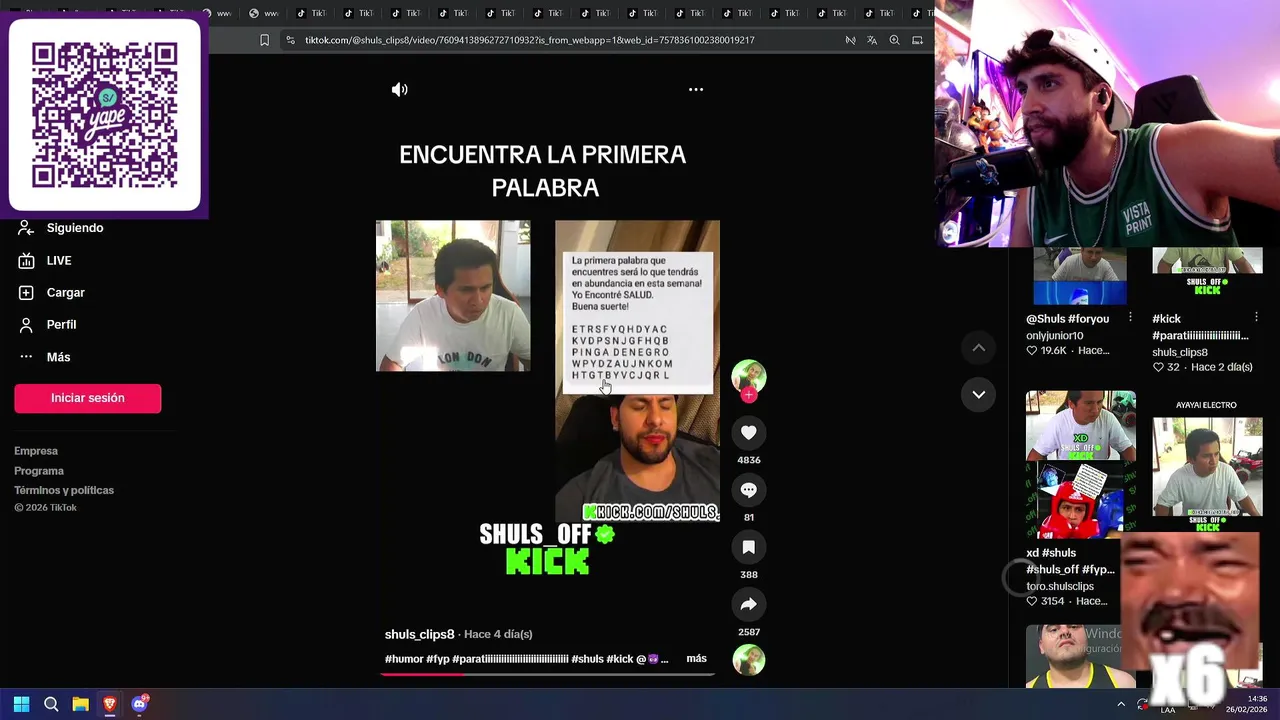Go to next video with down chevron

(x=979, y=394)
